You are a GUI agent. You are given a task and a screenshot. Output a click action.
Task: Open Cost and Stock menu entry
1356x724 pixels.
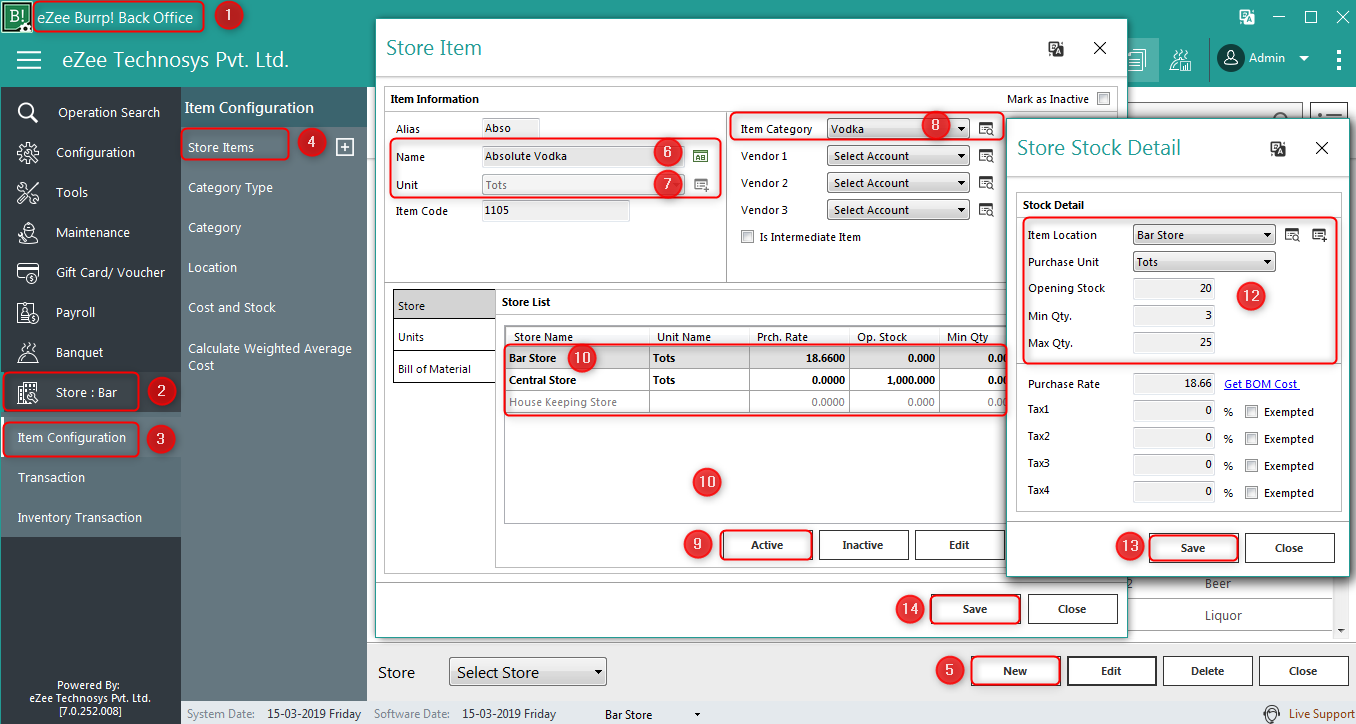(232, 307)
